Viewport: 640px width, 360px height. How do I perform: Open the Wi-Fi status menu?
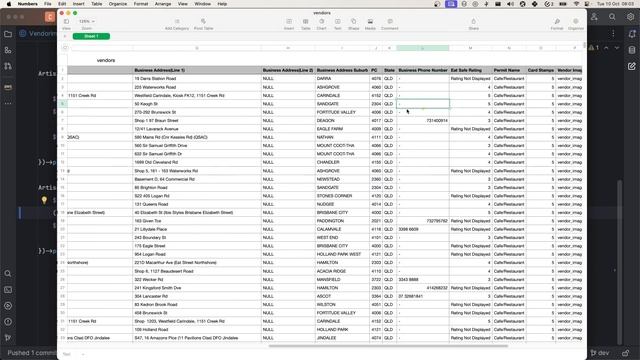pyautogui.click(x=576, y=4)
